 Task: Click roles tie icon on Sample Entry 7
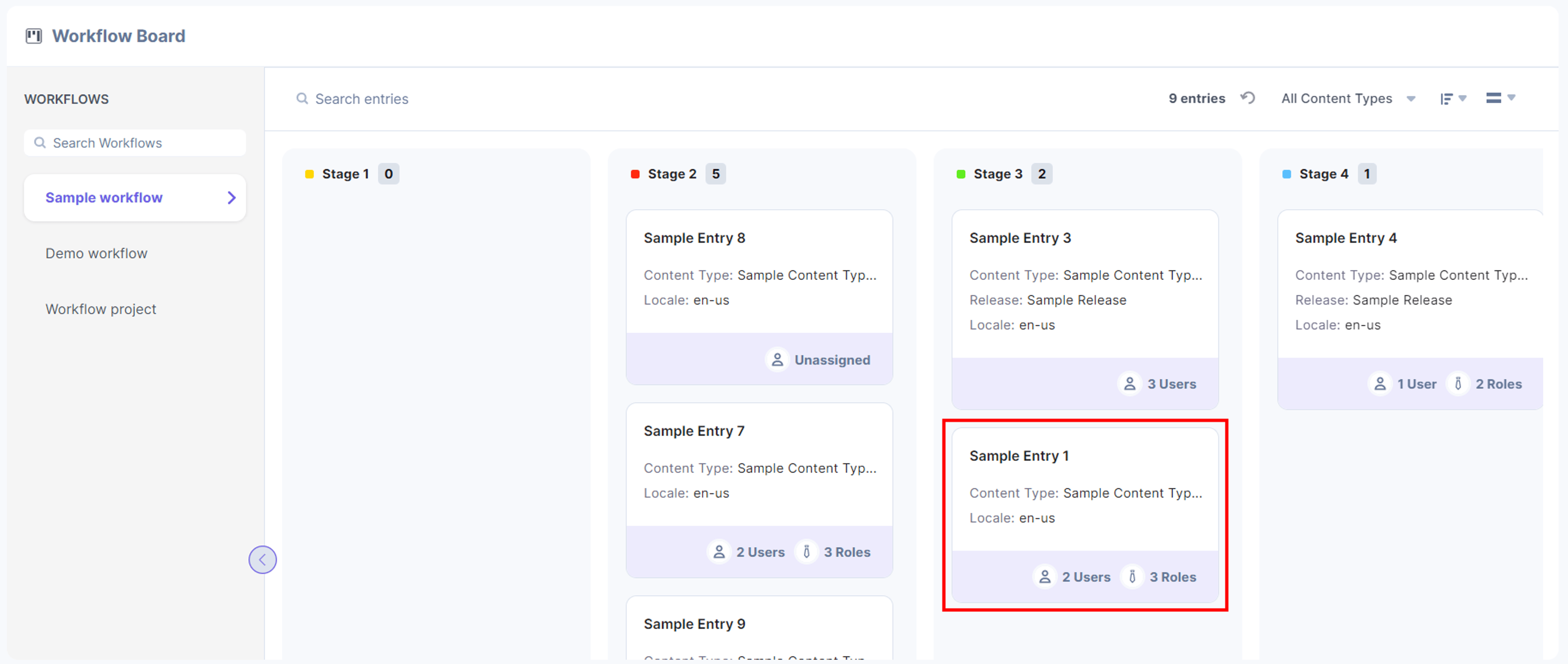tap(806, 552)
